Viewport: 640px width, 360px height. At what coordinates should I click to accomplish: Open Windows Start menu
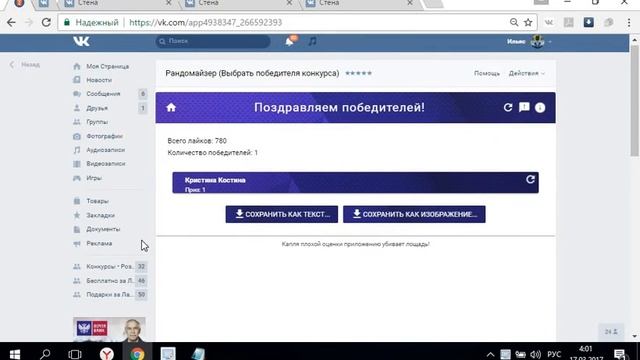[15, 353]
